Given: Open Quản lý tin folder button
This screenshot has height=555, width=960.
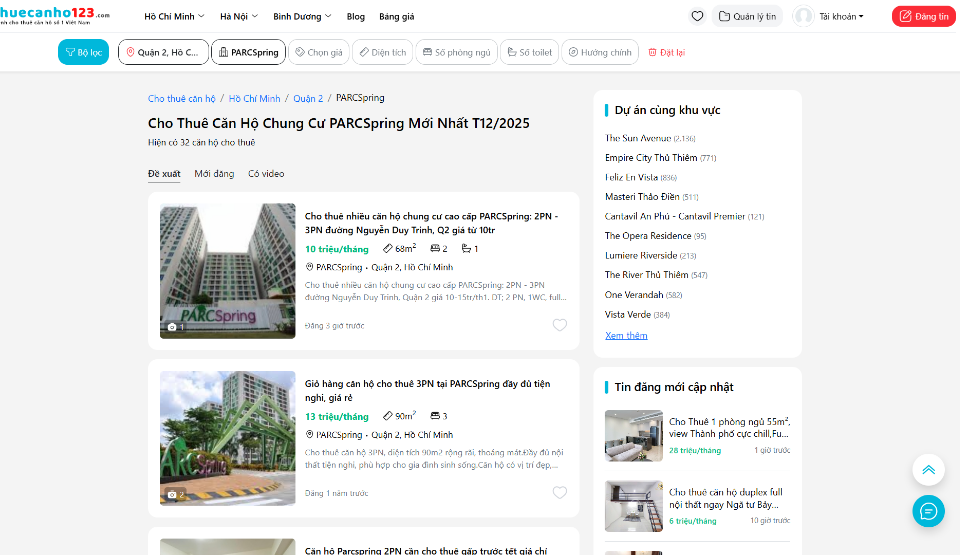Looking at the screenshot, I should click(747, 17).
